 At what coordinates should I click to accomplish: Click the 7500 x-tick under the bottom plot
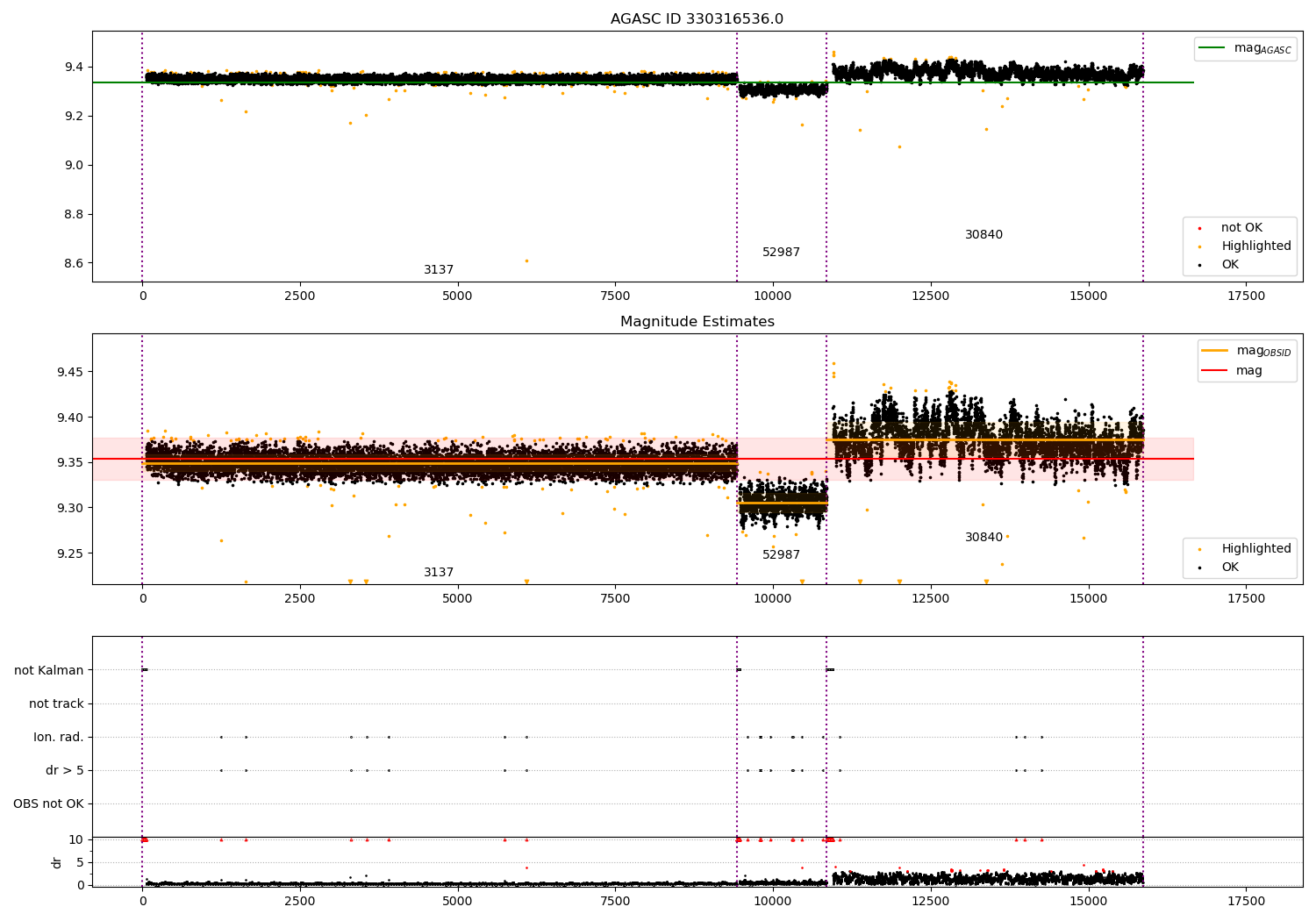tap(615, 902)
